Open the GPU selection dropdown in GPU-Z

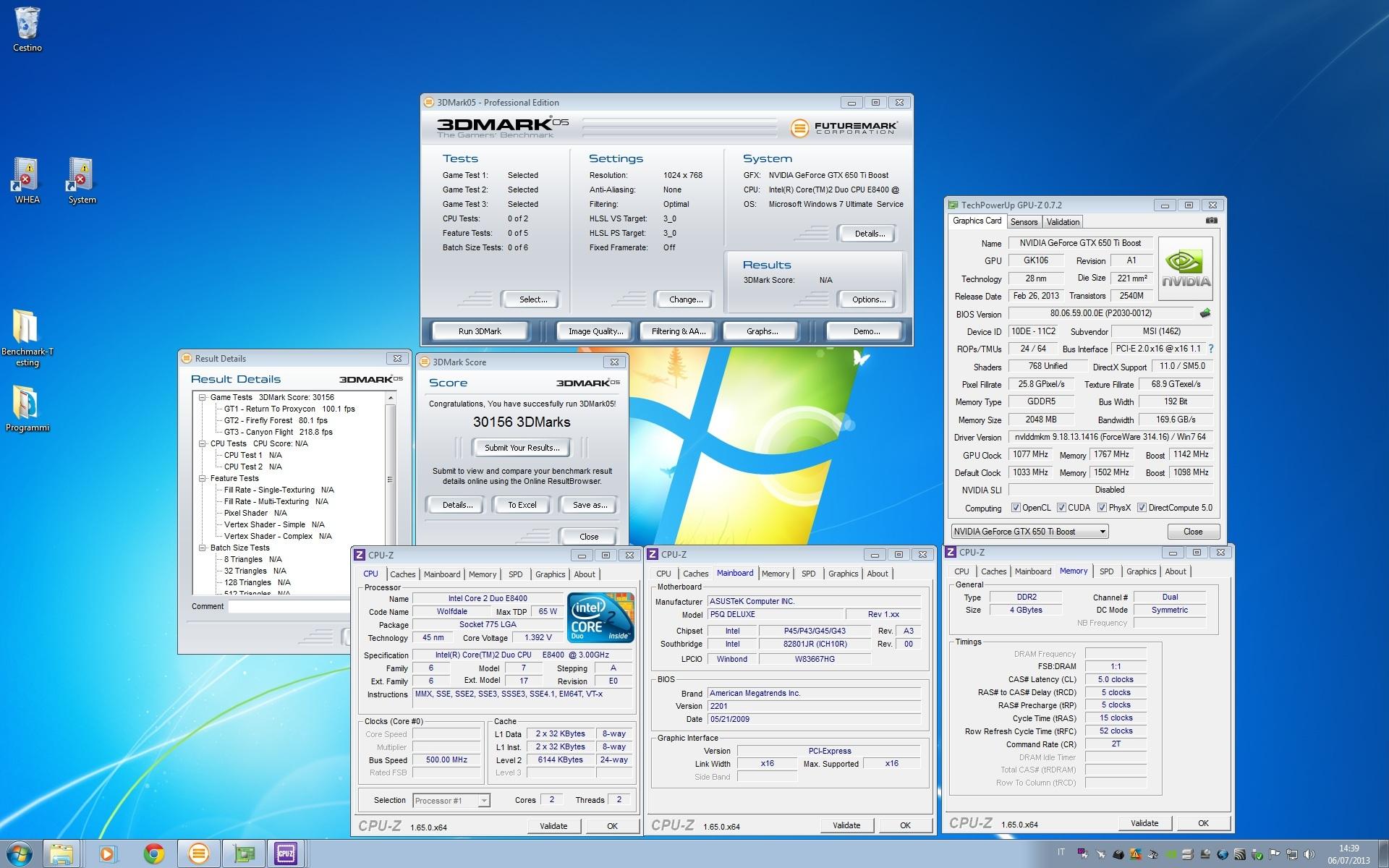(x=1029, y=532)
